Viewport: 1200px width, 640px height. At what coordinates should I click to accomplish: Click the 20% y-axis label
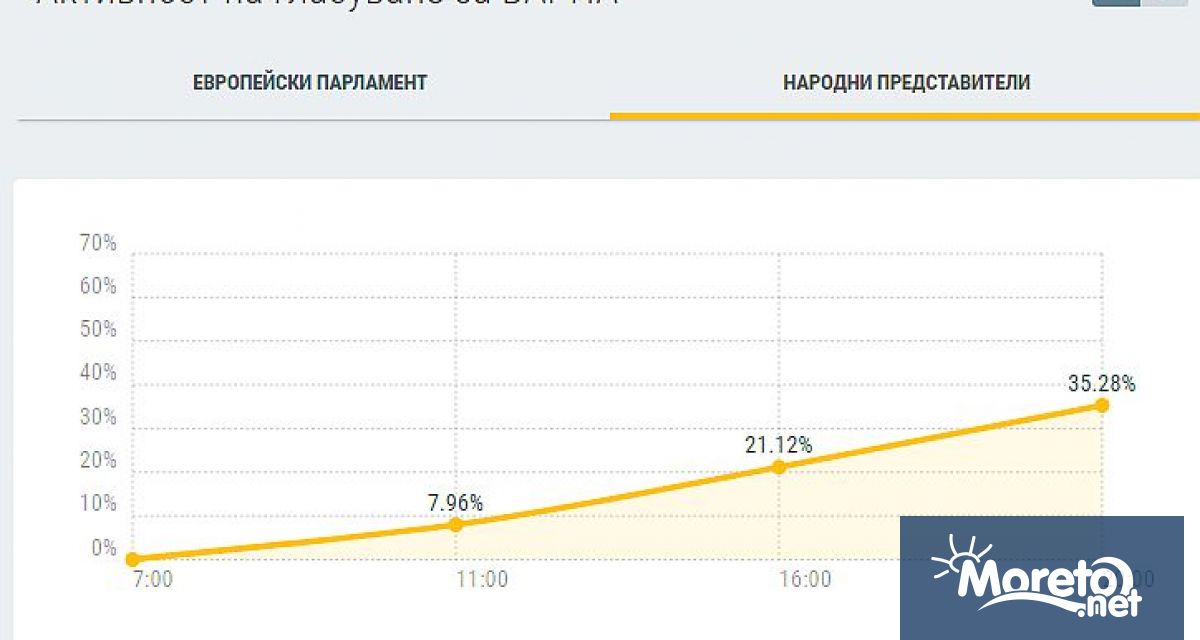tap(98, 461)
